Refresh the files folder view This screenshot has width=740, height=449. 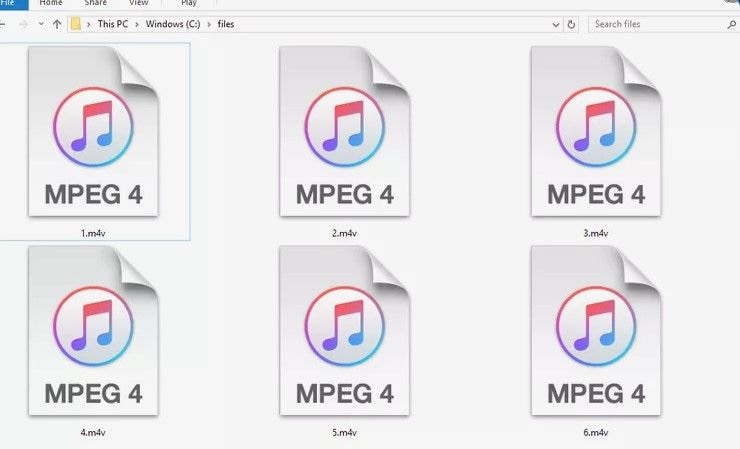tap(571, 25)
